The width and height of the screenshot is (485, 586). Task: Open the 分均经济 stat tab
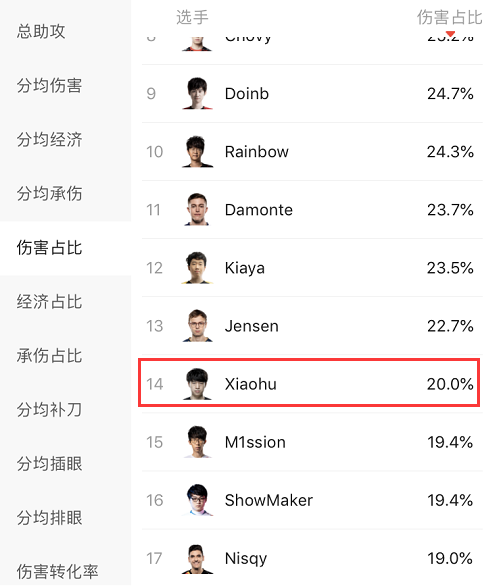[x=49, y=140]
